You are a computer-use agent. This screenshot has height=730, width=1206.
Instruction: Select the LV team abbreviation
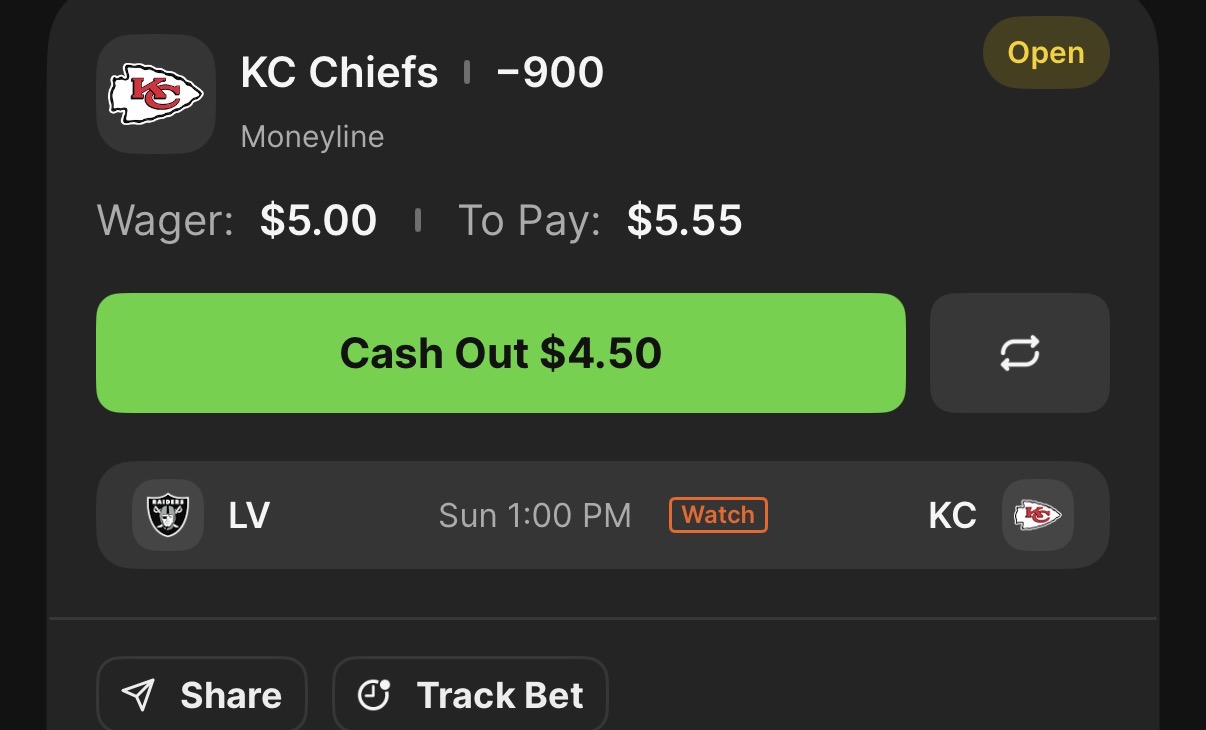pyautogui.click(x=249, y=516)
